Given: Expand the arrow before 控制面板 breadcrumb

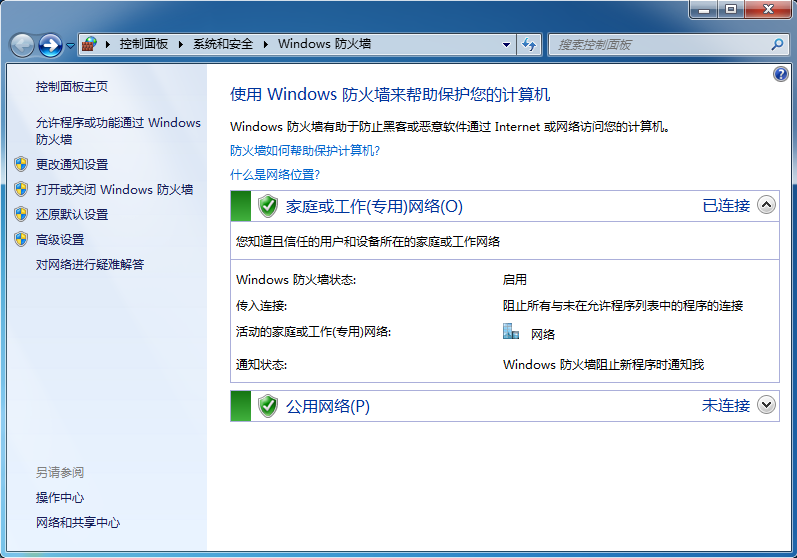Looking at the screenshot, I should pyautogui.click(x=108, y=44).
